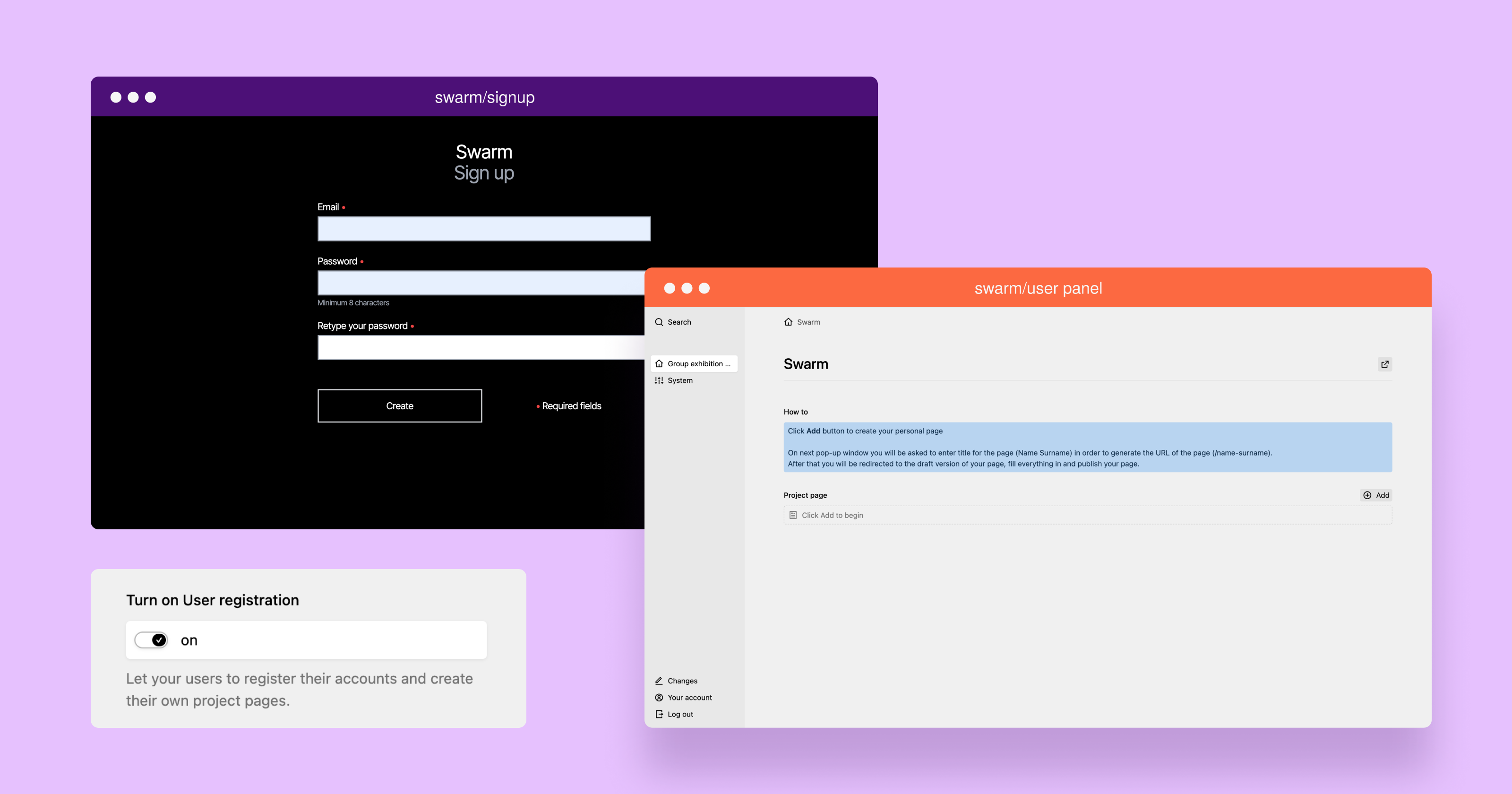Open Swarm page in new window icon
The height and width of the screenshot is (794, 1512).
point(1384,364)
